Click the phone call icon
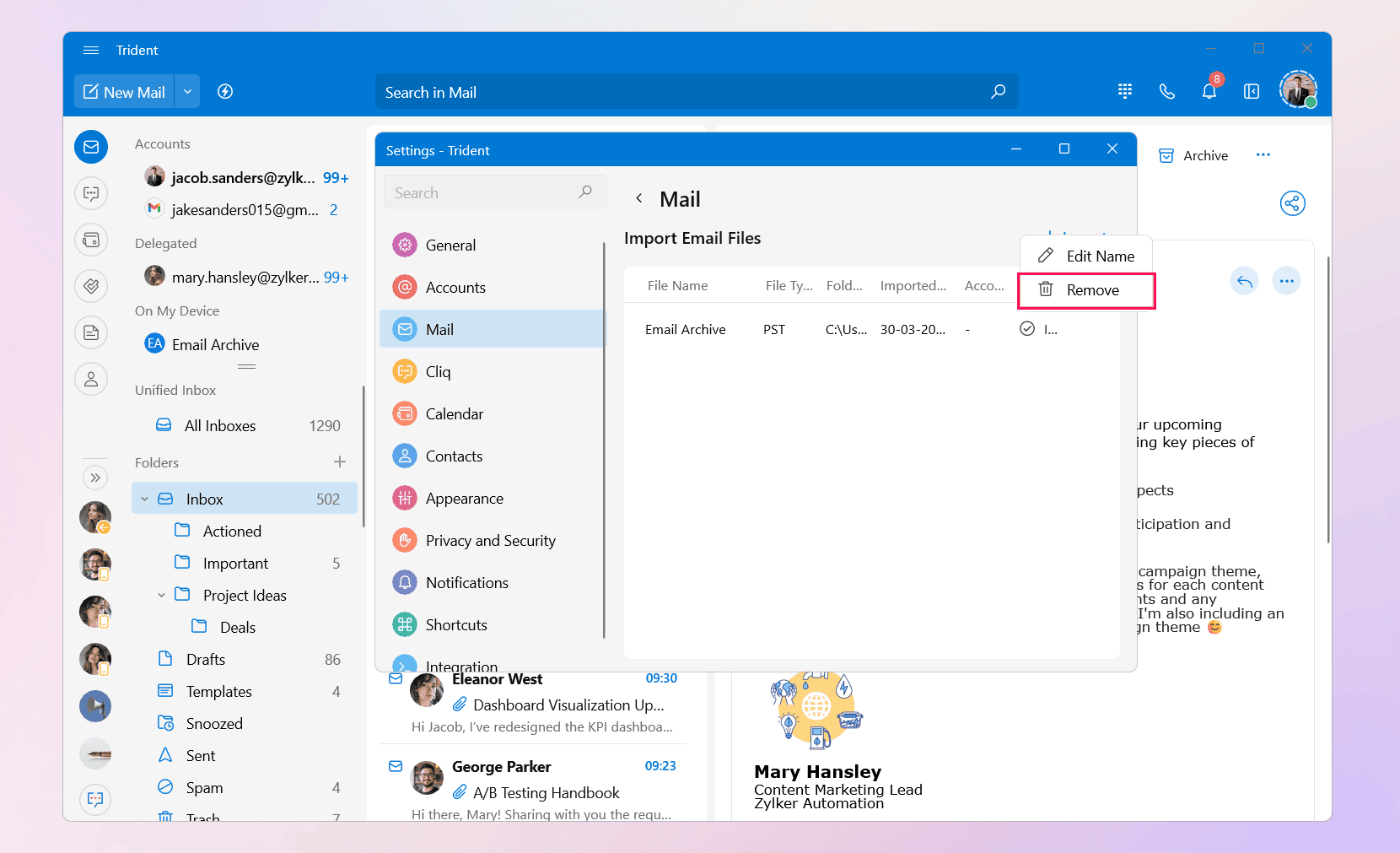 point(1167,92)
